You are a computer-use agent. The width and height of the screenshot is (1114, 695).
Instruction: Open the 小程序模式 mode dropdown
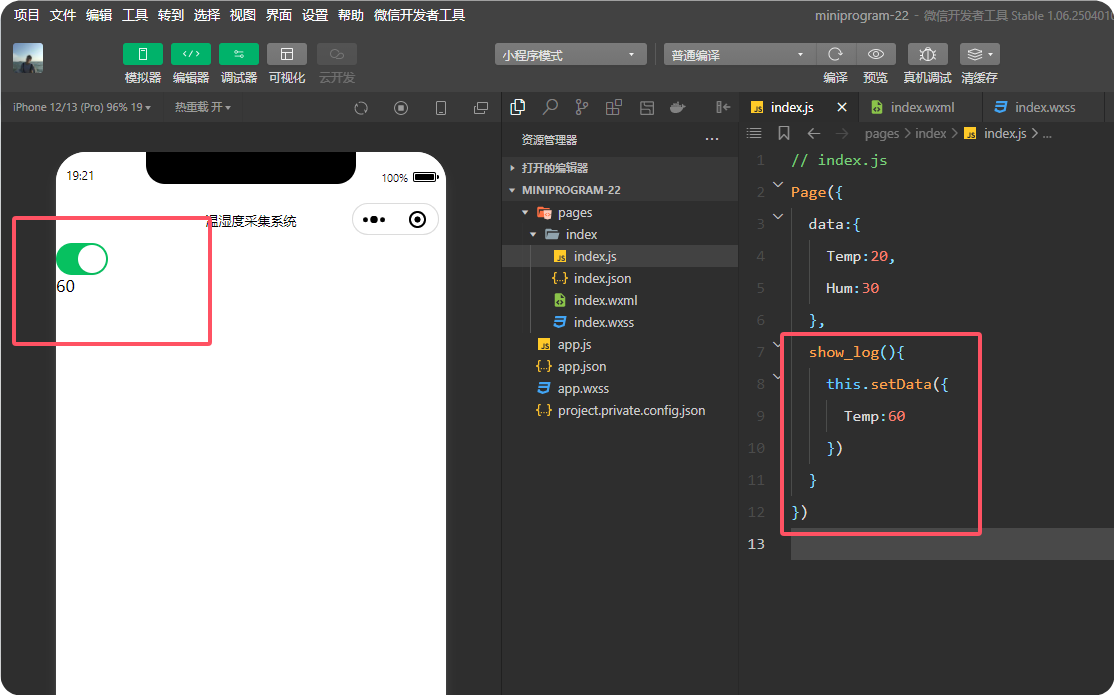pos(570,53)
